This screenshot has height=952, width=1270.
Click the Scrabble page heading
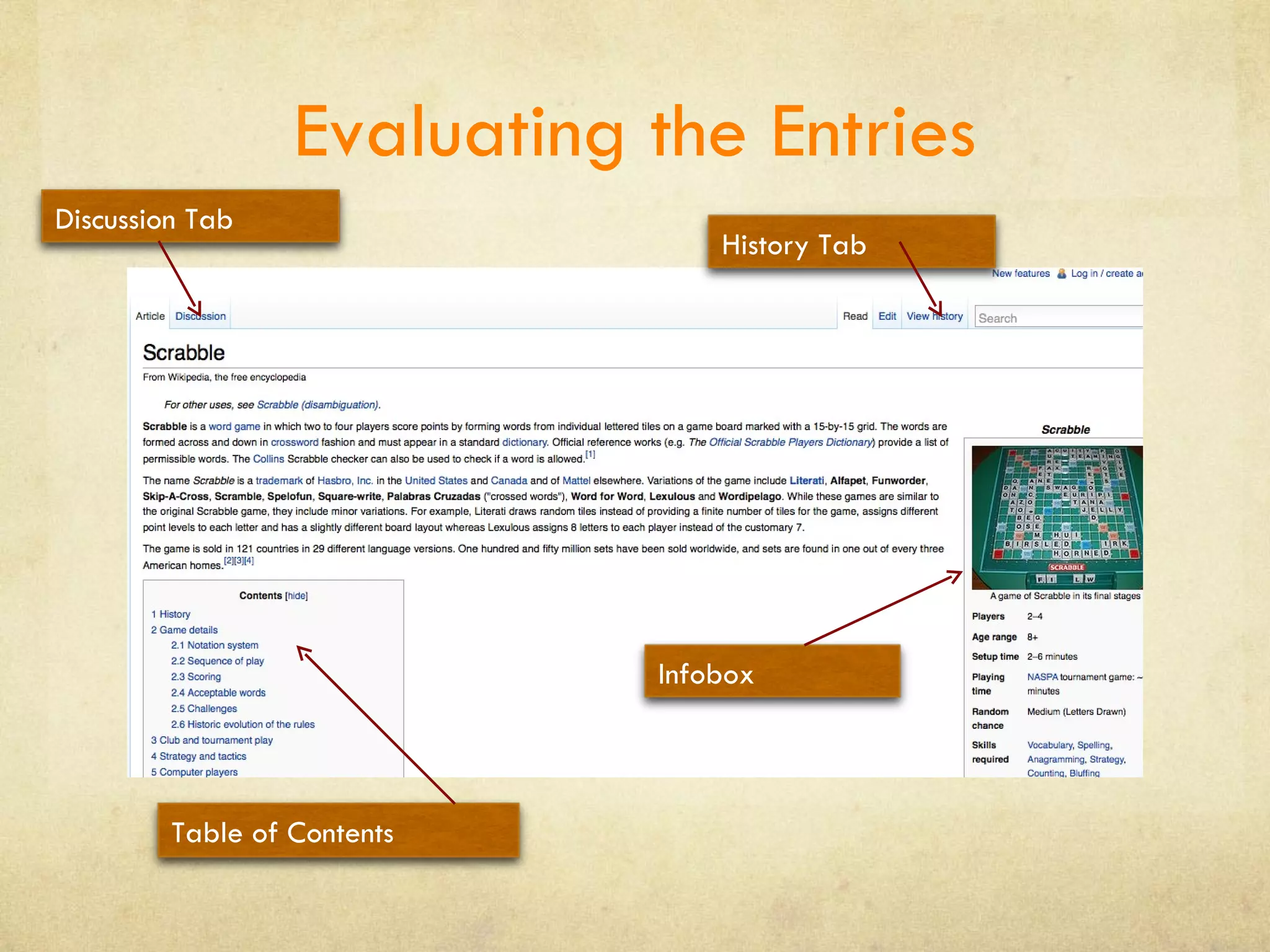[184, 353]
